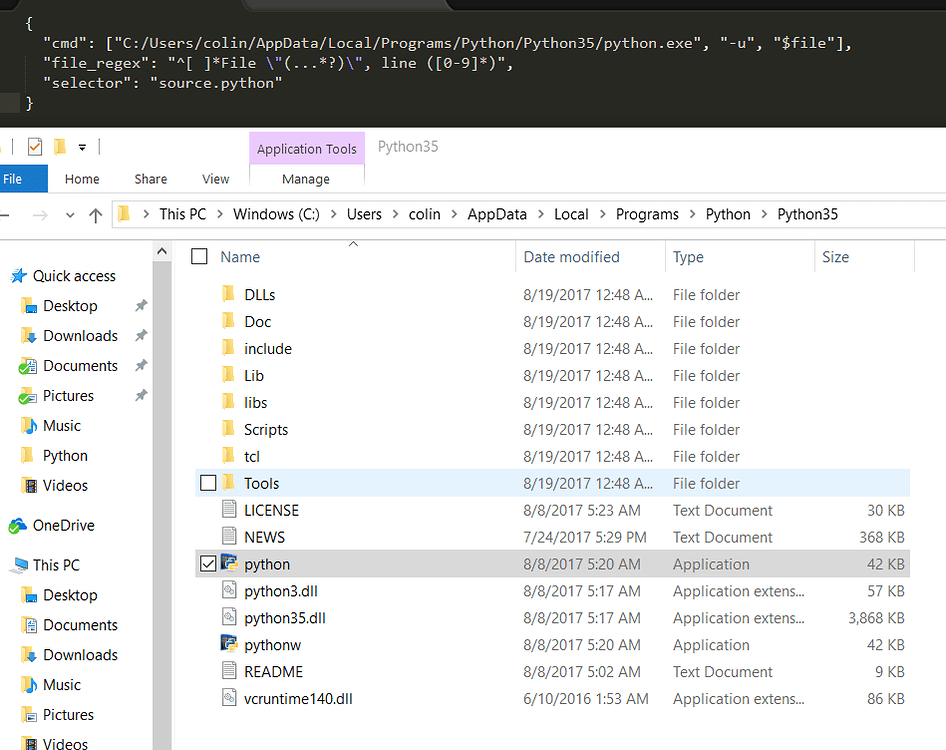
Task: Open the Python folder under Quick access
Action: tap(63, 455)
